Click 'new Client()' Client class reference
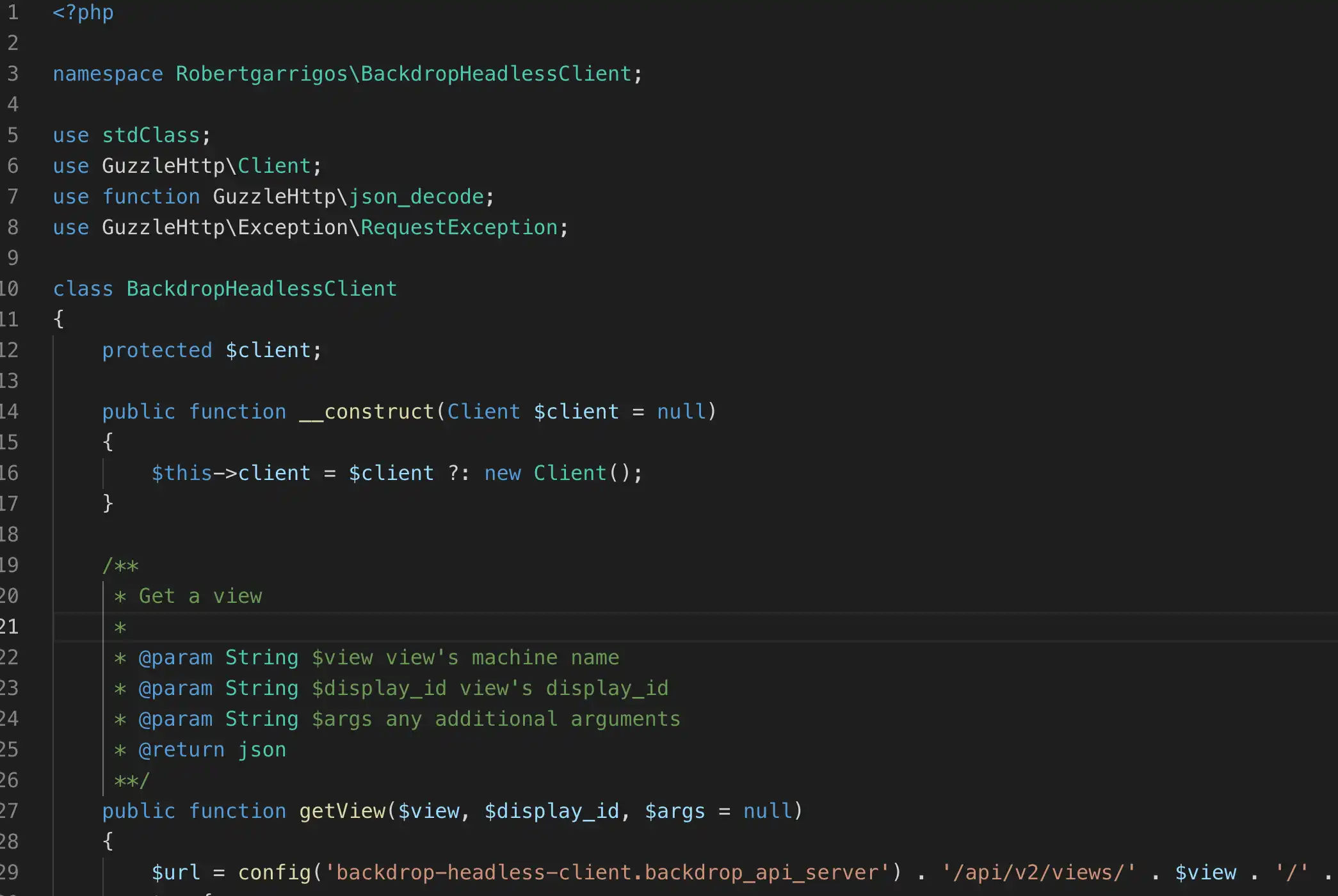The image size is (1338, 896). coord(569,473)
